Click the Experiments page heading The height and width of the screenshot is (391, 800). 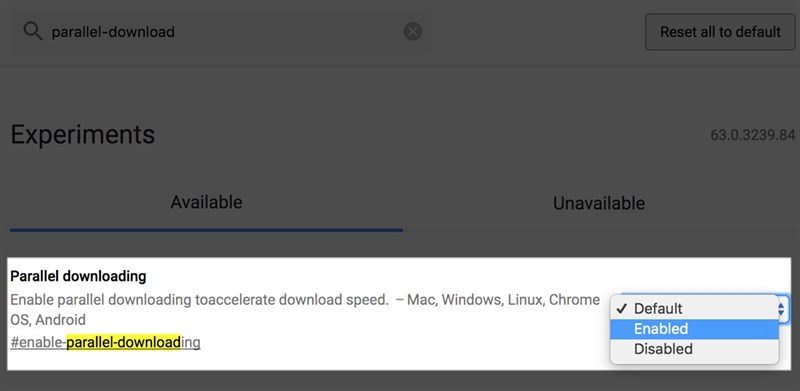[83, 135]
